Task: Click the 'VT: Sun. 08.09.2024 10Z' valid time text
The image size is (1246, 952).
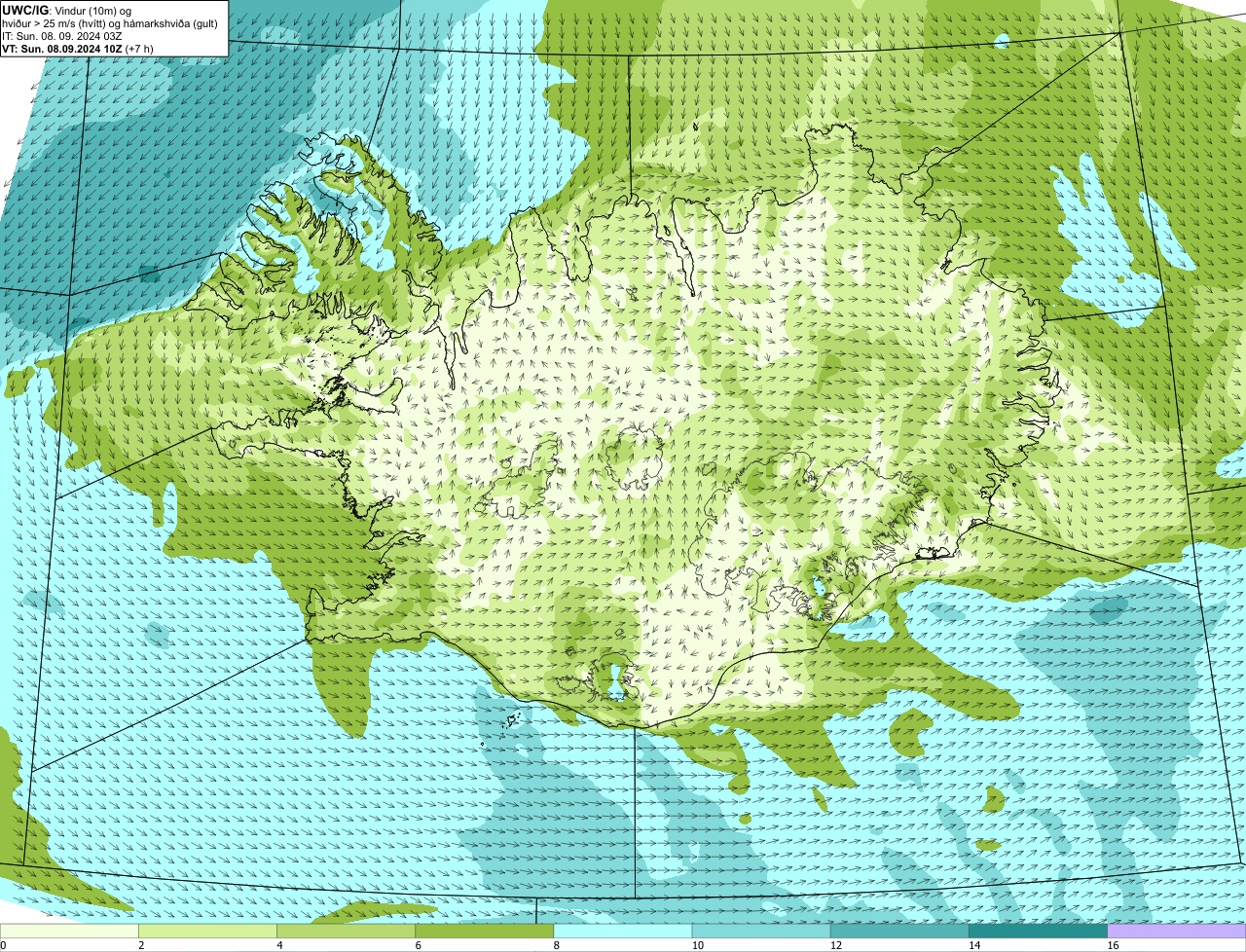Action: [x=61, y=48]
